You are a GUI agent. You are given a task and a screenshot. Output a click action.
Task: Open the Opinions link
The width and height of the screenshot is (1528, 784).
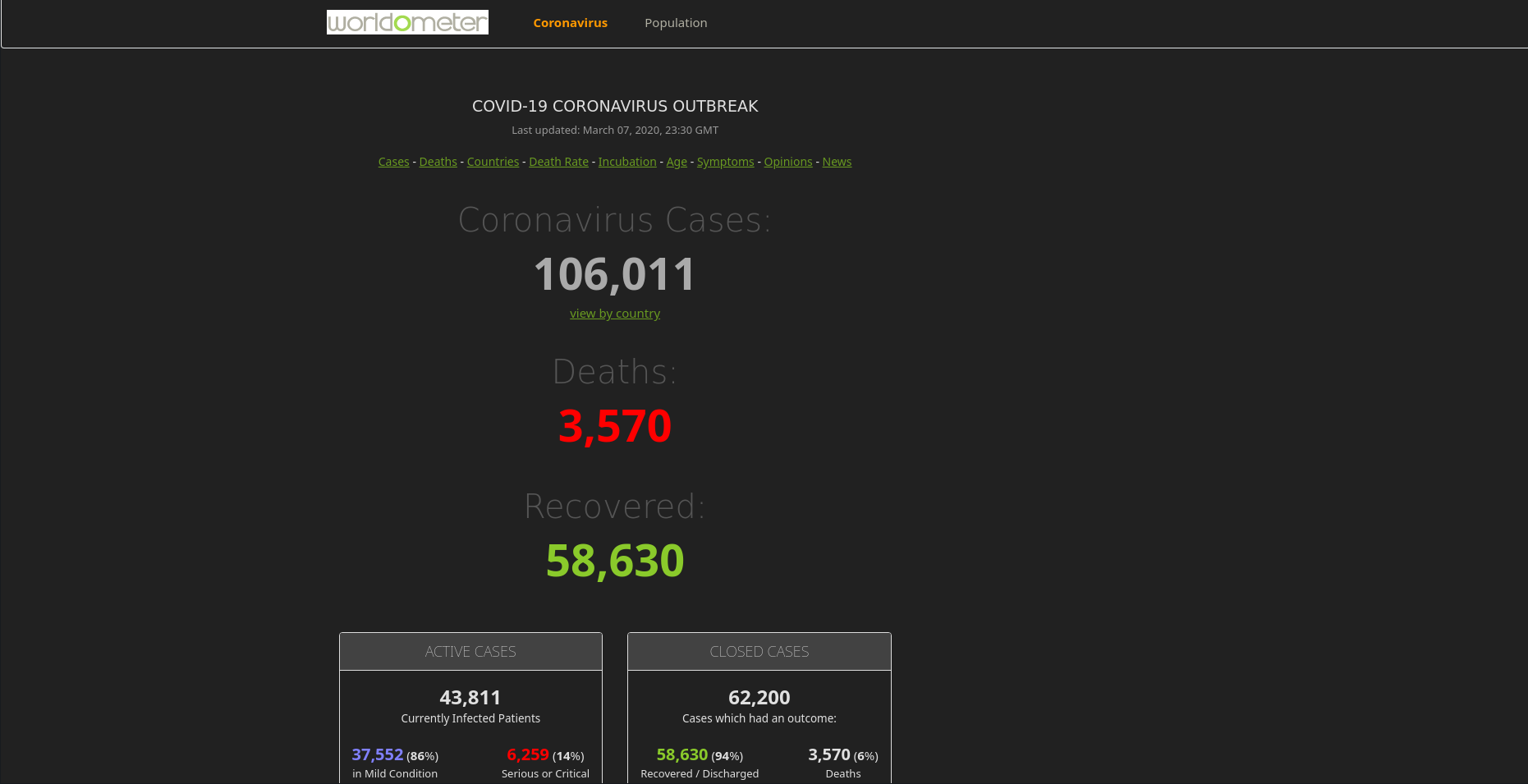[788, 162]
